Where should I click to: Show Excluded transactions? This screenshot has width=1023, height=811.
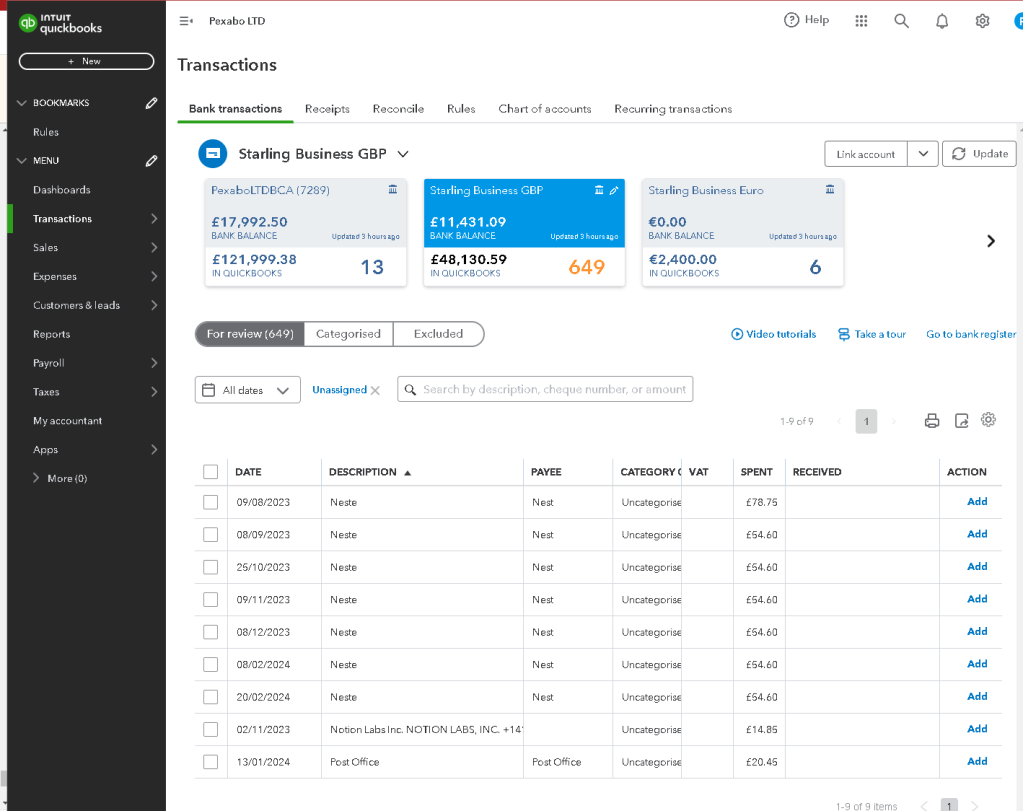pyautogui.click(x=438, y=334)
